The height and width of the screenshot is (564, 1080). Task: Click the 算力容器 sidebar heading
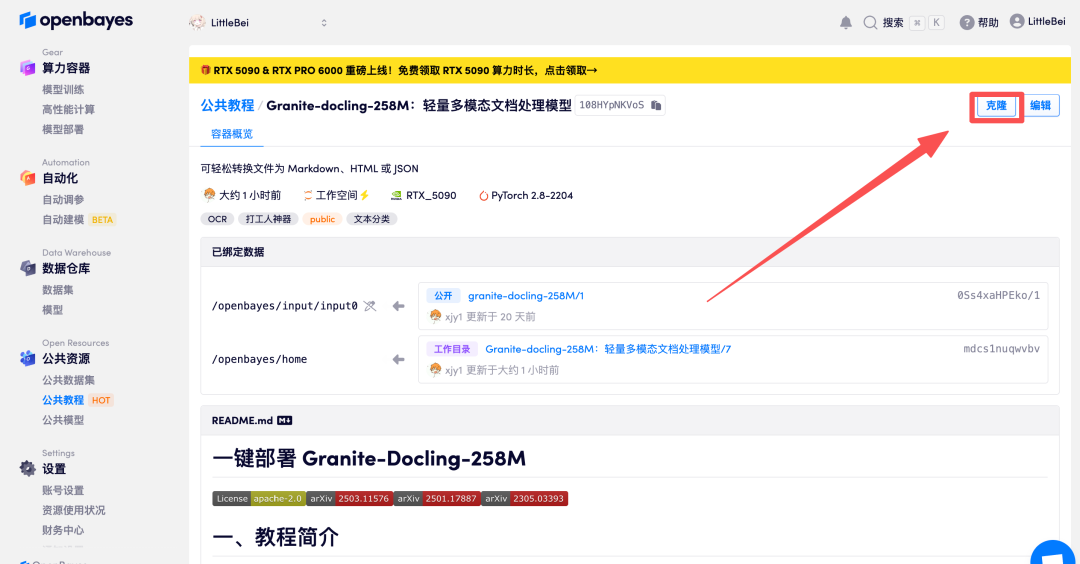[x=66, y=67]
